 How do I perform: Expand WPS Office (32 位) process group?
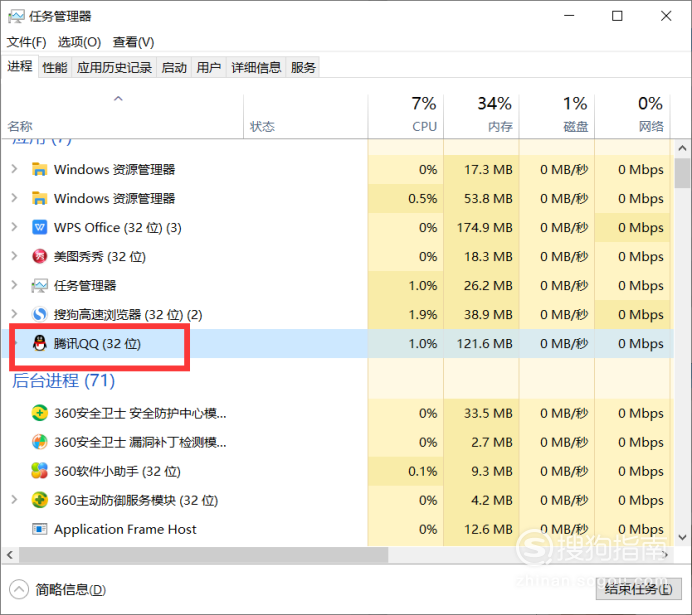tap(14, 227)
